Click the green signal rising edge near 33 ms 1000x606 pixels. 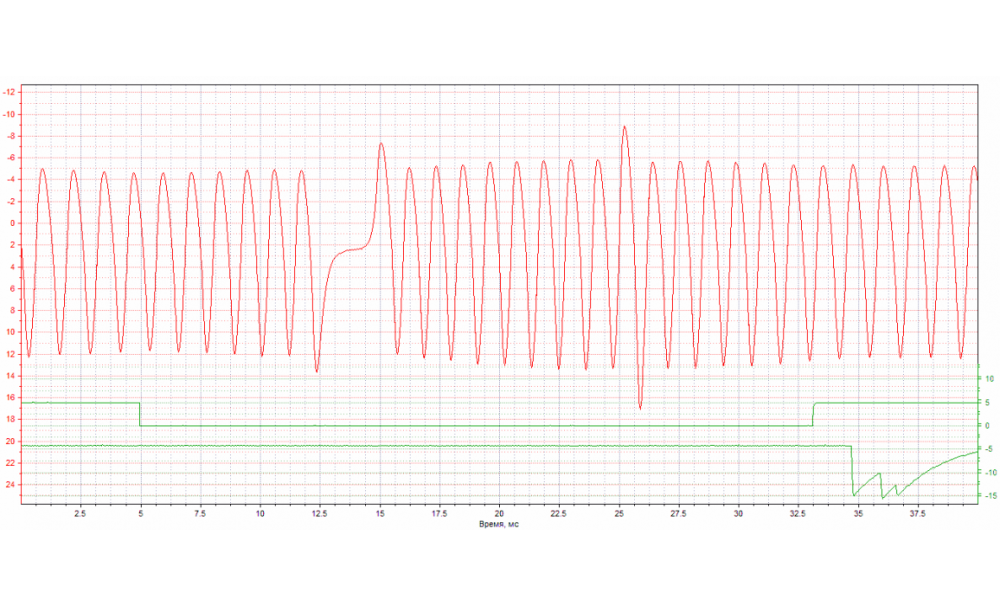[813, 414]
